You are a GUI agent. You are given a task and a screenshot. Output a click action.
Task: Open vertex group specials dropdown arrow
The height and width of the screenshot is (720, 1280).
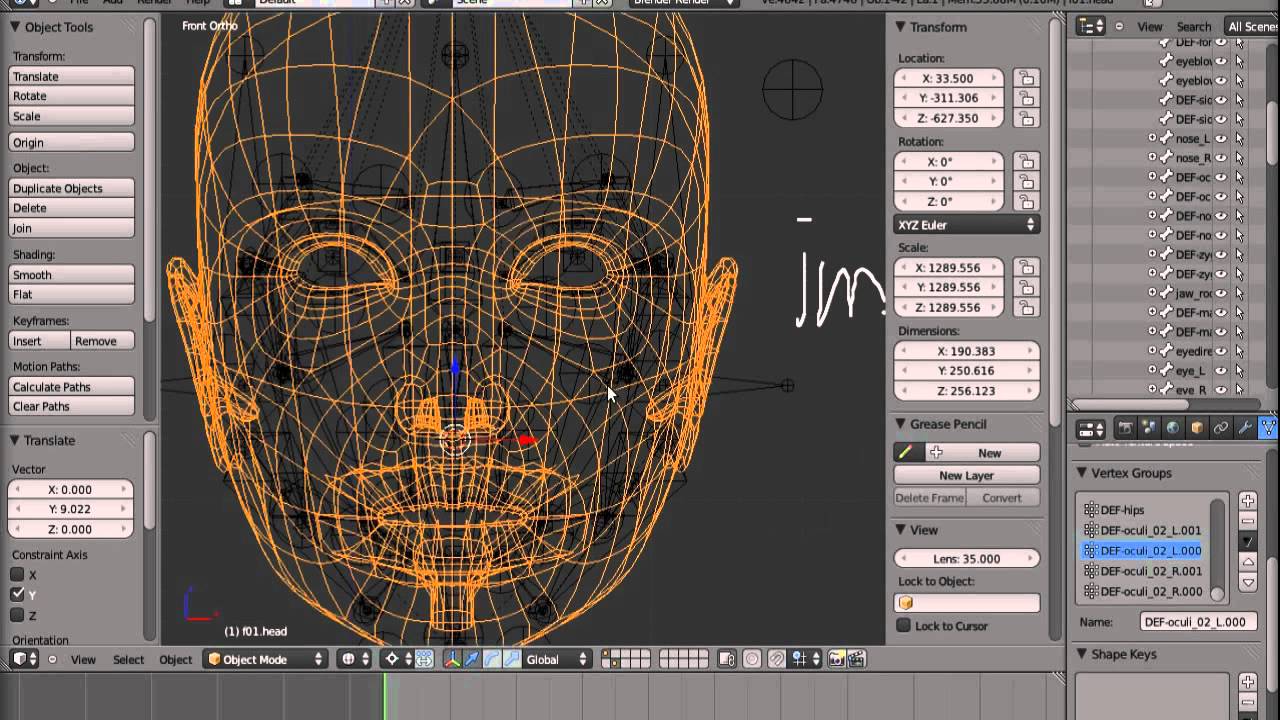(x=1248, y=541)
